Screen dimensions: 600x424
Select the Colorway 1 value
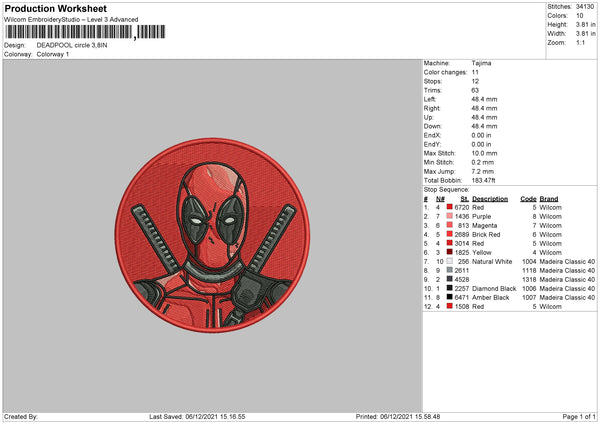coord(53,54)
